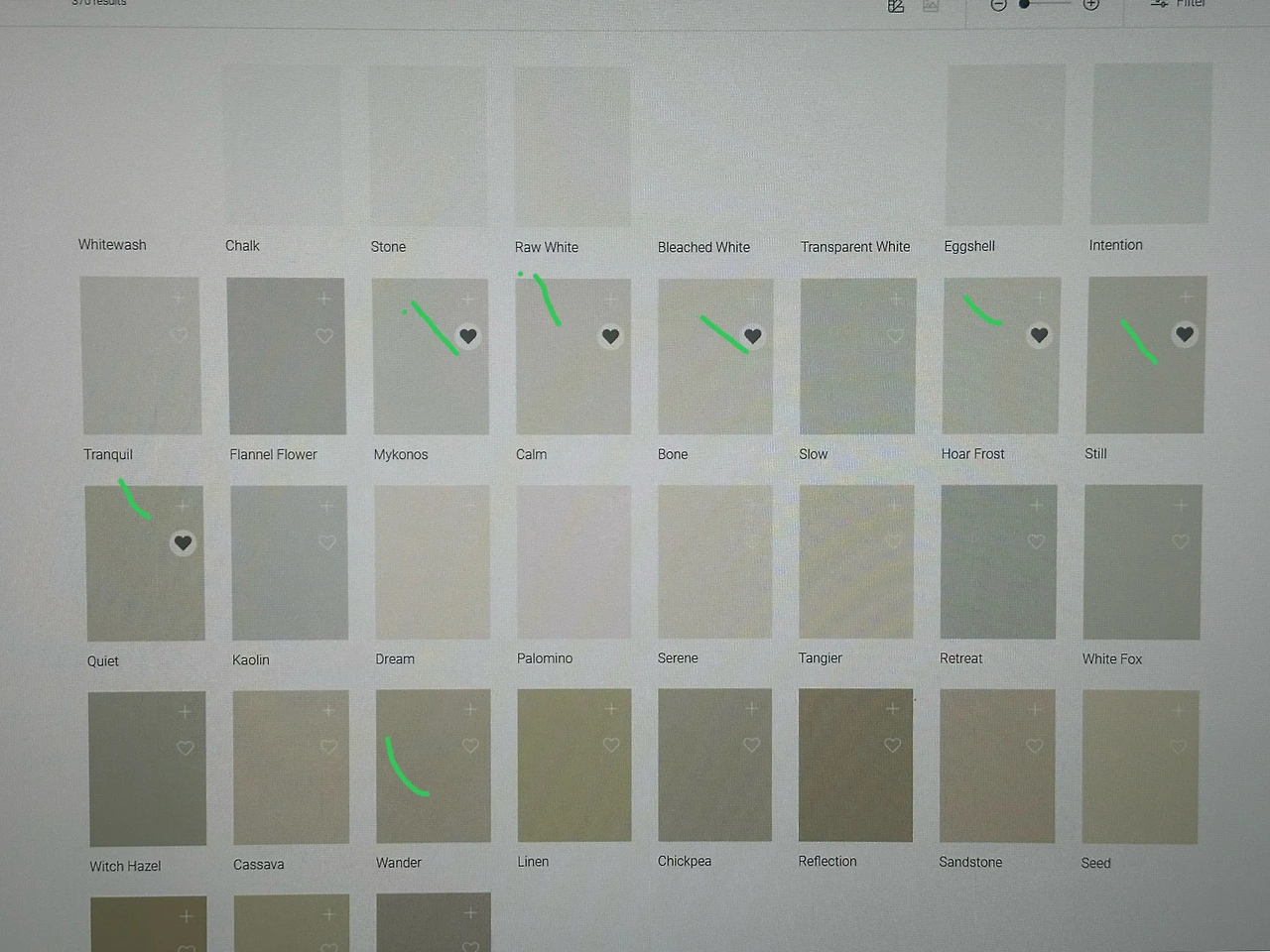The width and height of the screenshot is (1270, 952).
Task: Click the Bleached White colour name
Action: coord(703,247)
